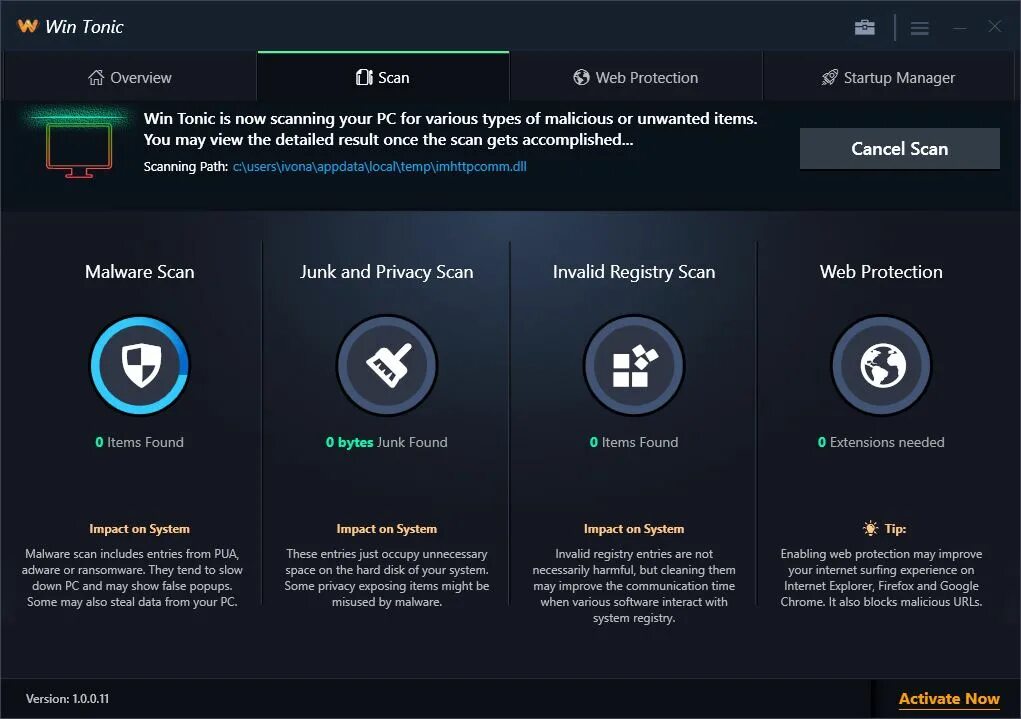This screenshot has width=1021, height=719.
Task: Click 'Impact on System' under Malware Scan
Action: coord(139,529)
